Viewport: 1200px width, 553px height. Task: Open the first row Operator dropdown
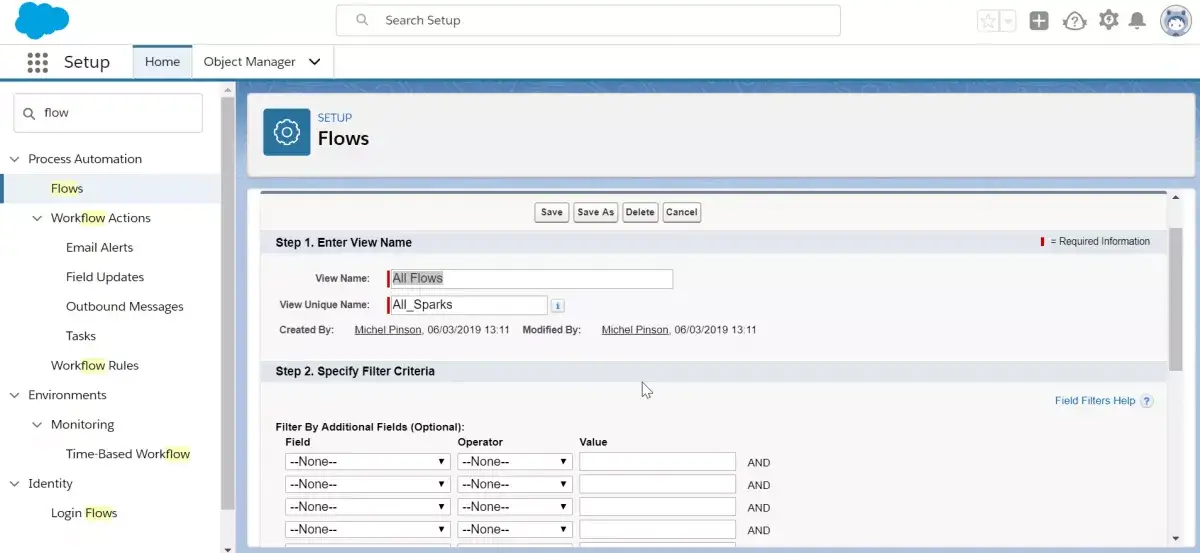pyautogui.click(x=515, y=462)
